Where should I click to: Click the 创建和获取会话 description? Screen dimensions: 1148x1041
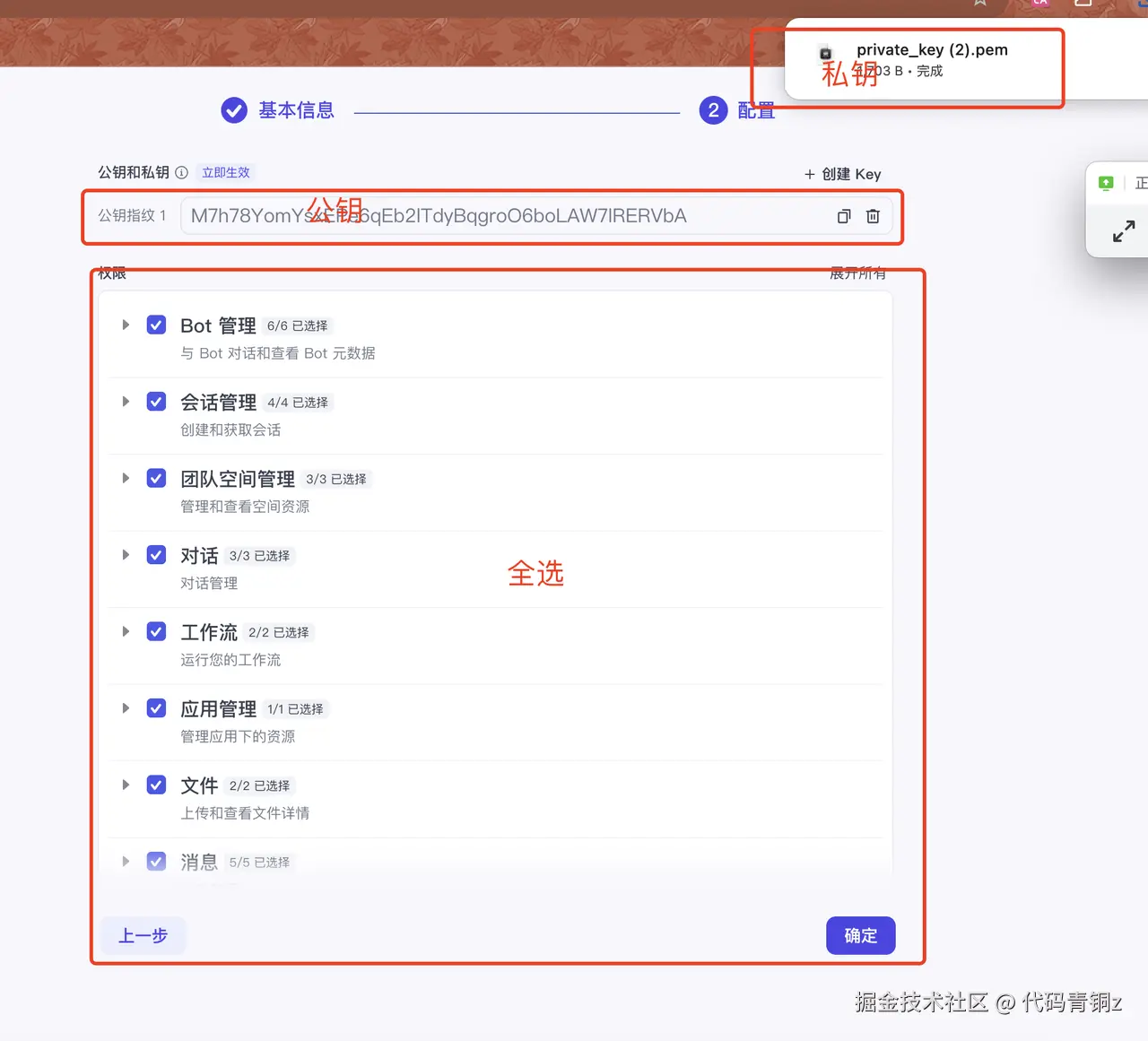[230, 429]
